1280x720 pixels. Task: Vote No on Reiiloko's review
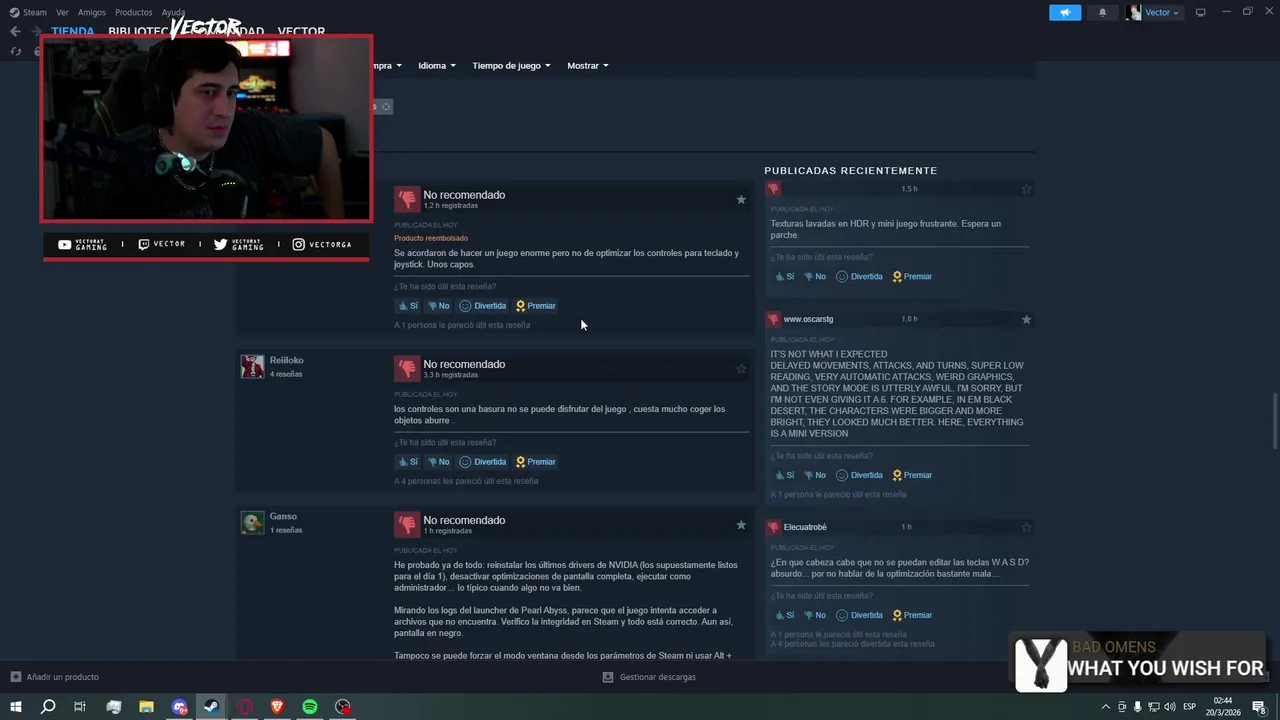click(438, 462)
